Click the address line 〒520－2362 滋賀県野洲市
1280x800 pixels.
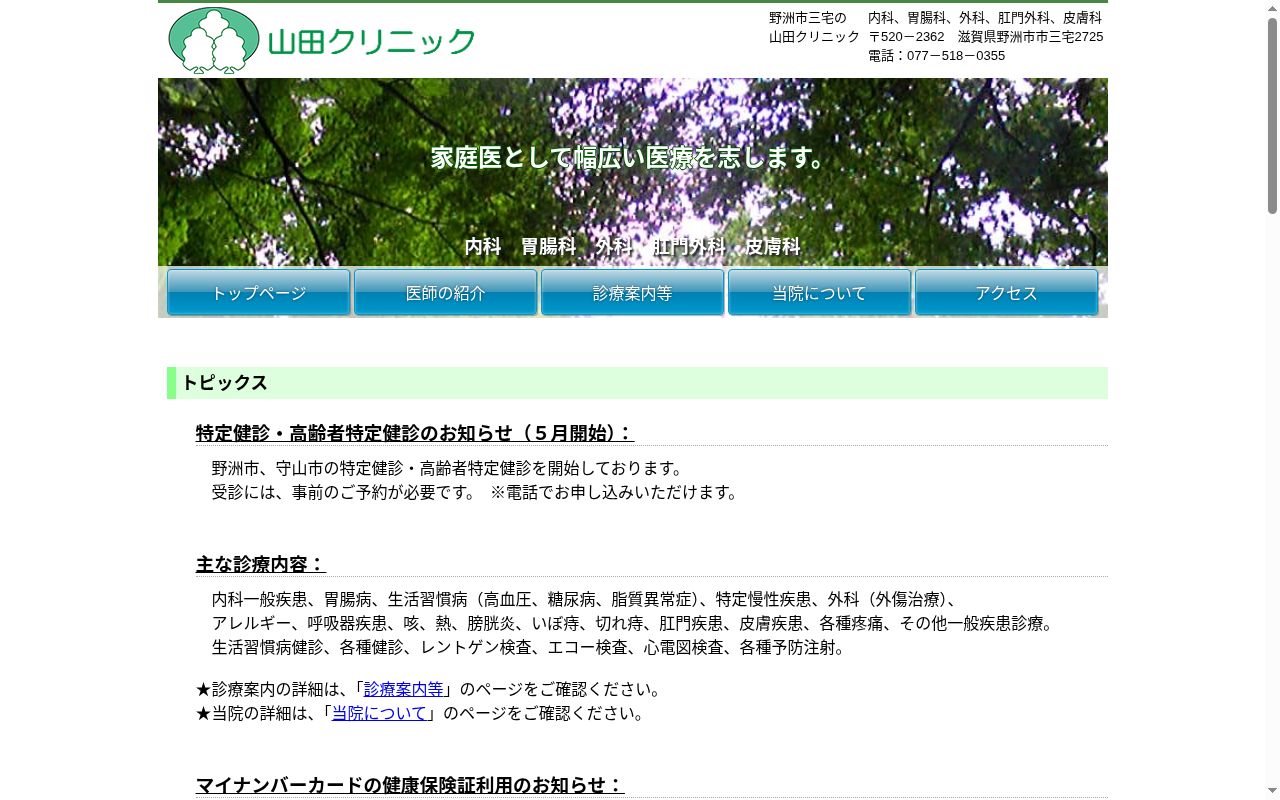(986, 37)
